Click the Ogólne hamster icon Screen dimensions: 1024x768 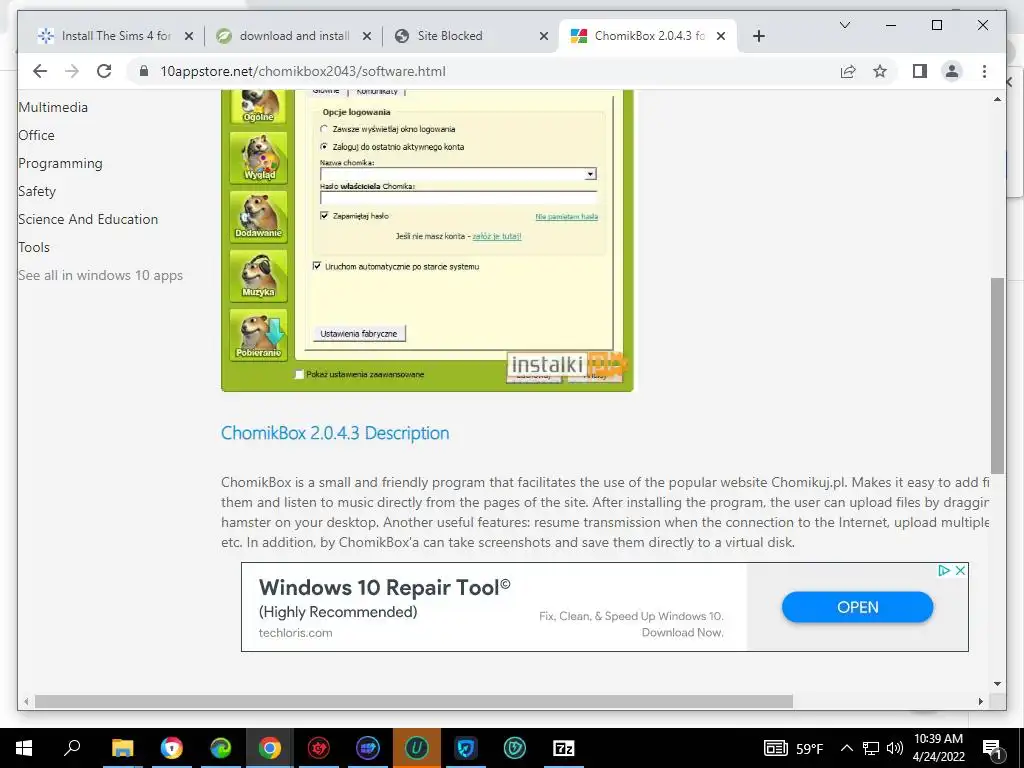tap(259, 106)
